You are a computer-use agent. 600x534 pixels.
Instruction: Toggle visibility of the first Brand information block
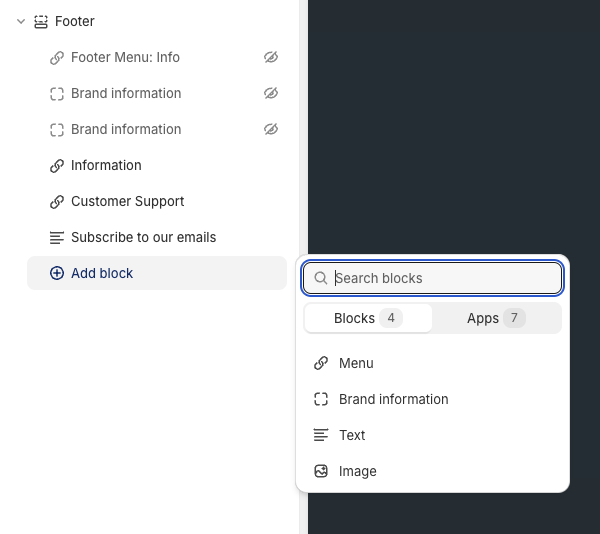(x=270, y=93)
